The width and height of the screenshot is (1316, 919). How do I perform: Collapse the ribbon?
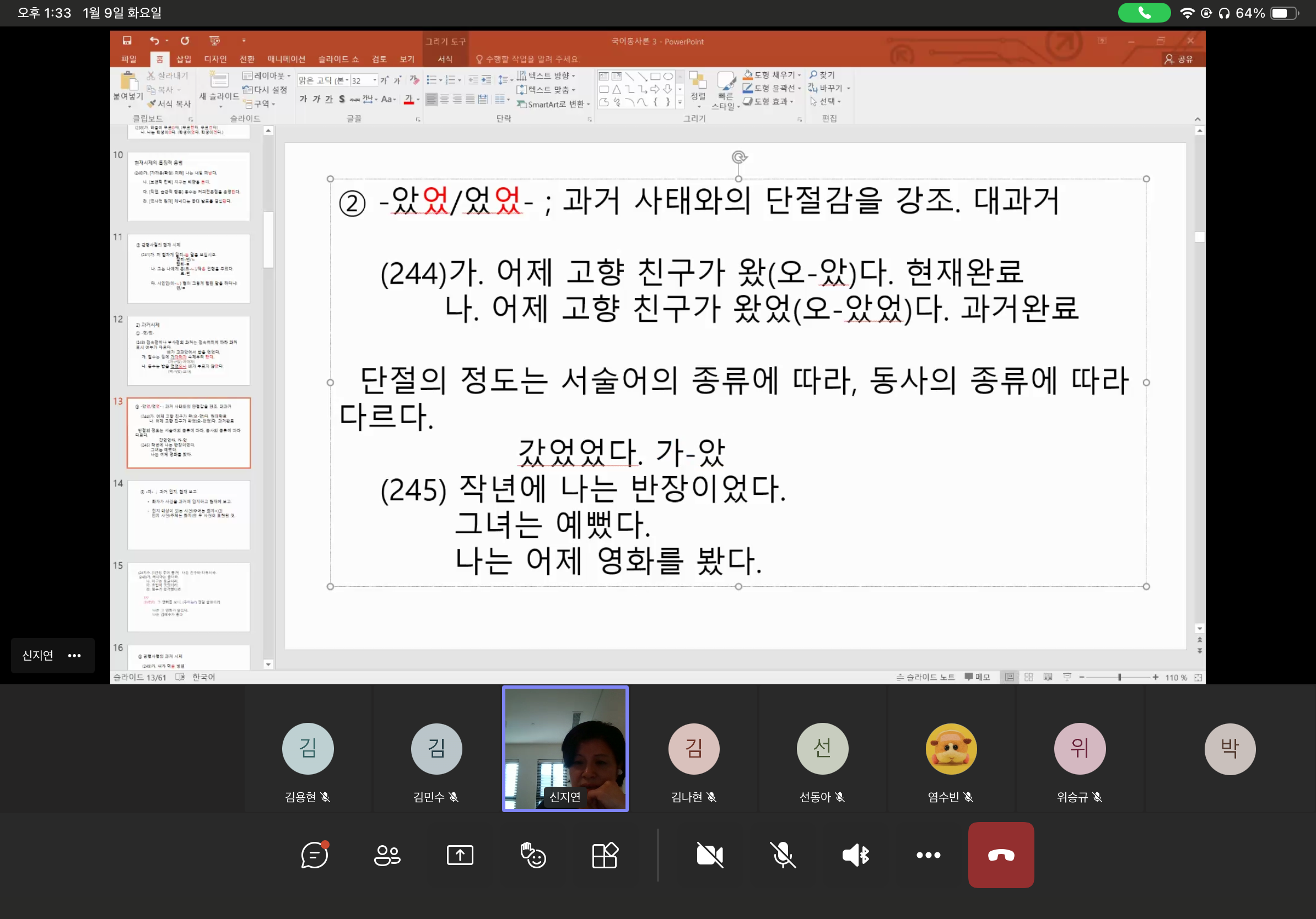click(1198, 119)
